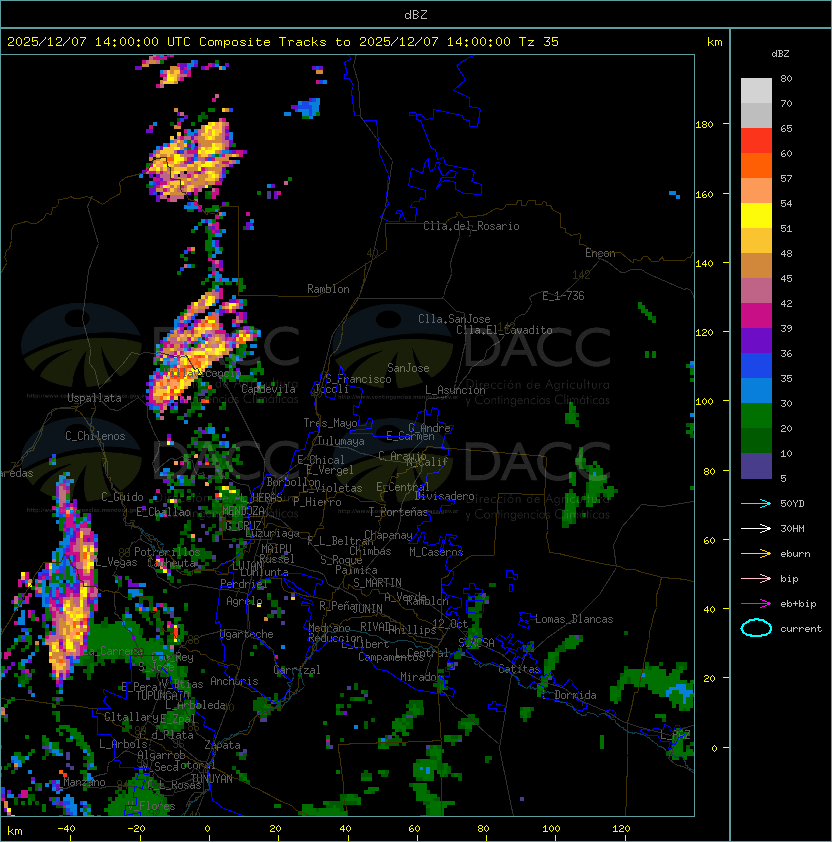
Task: Click the Capdevila label
Action: point(268,389)
